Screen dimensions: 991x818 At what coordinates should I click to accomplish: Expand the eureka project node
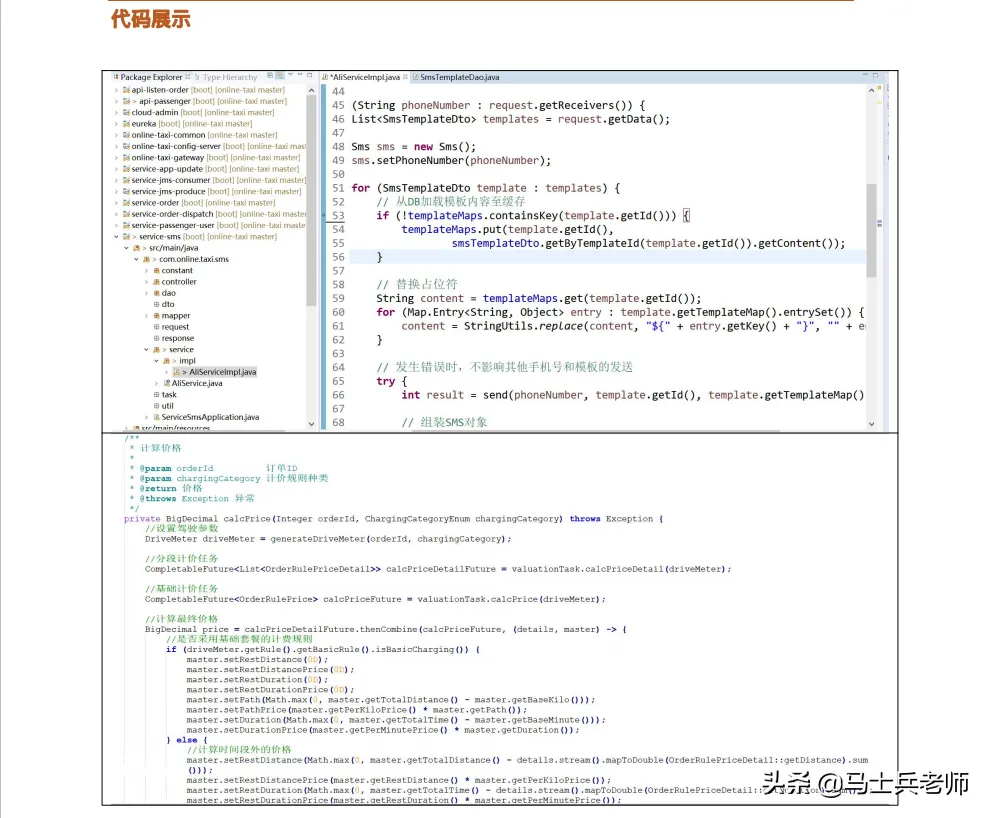(x=116, y=124)
